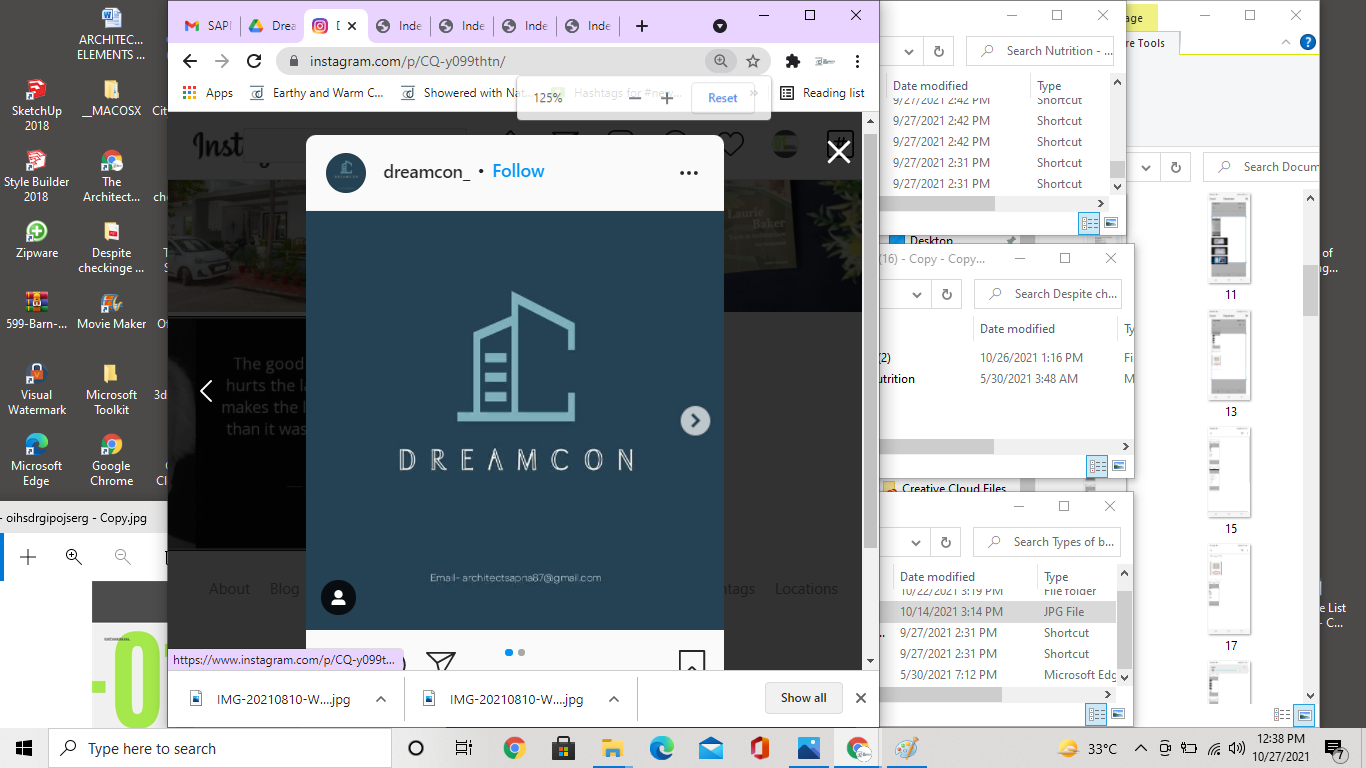1366x768 pixels.
Task: Switch to the Google Drive tab
Action: (x=270, y=26)
